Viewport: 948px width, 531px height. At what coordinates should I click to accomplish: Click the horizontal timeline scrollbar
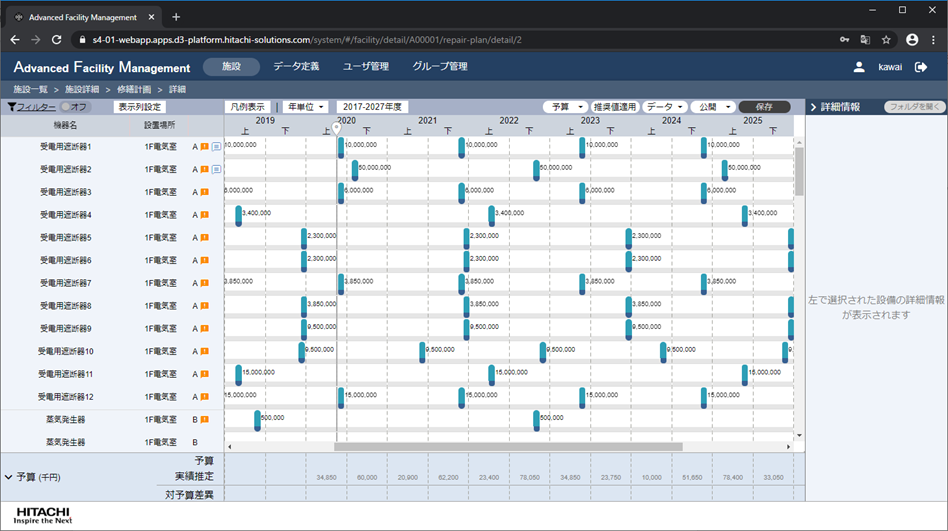pos(508,447)
